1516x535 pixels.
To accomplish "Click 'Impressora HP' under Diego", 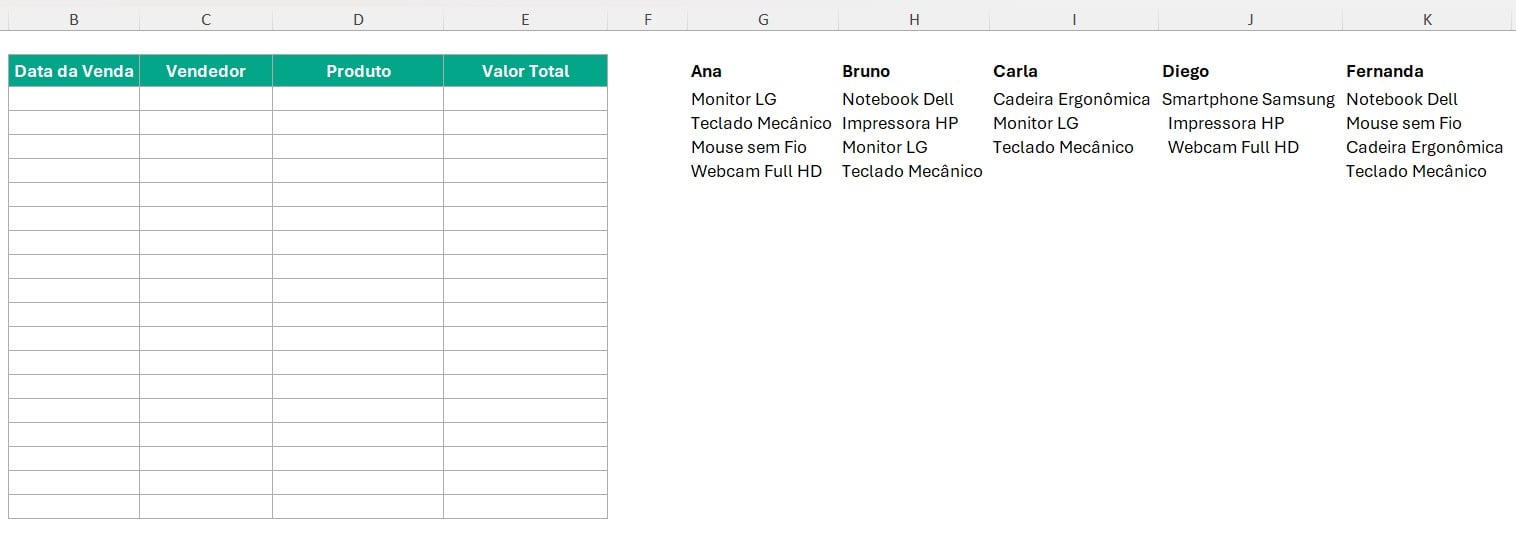I will [1226, 123].
